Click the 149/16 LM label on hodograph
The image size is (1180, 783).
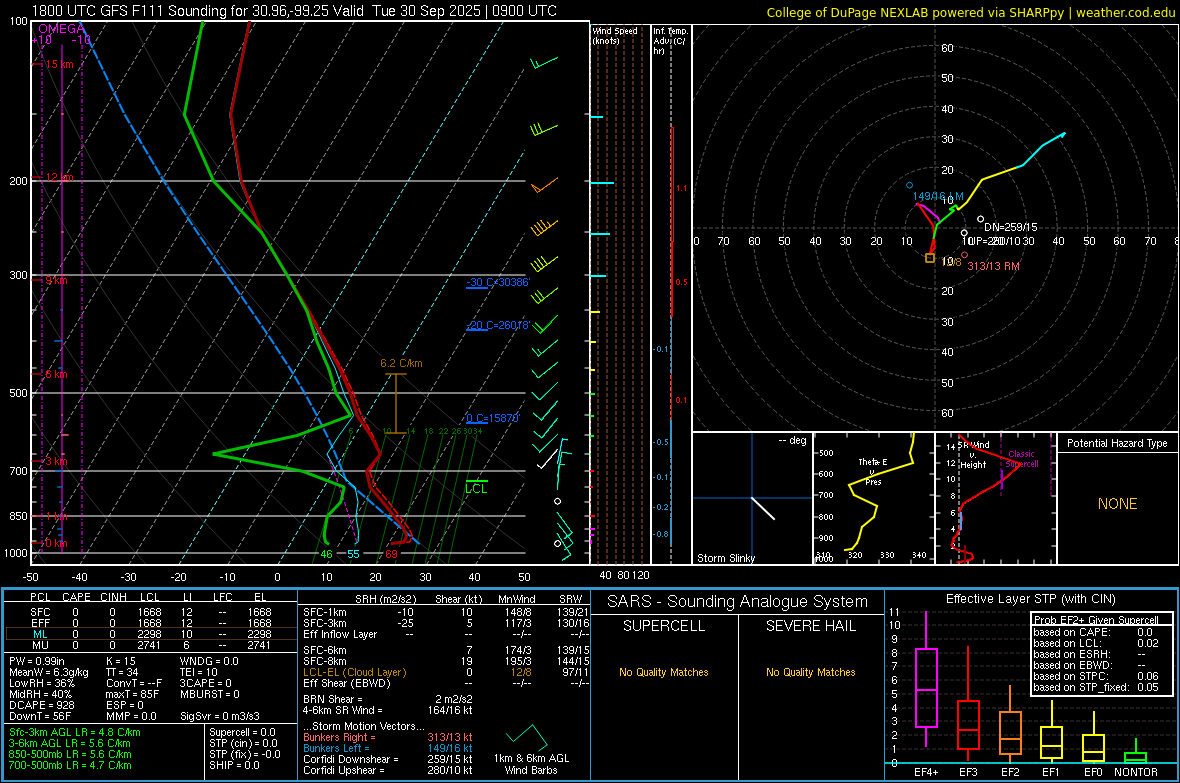click(x=938, y=197)
